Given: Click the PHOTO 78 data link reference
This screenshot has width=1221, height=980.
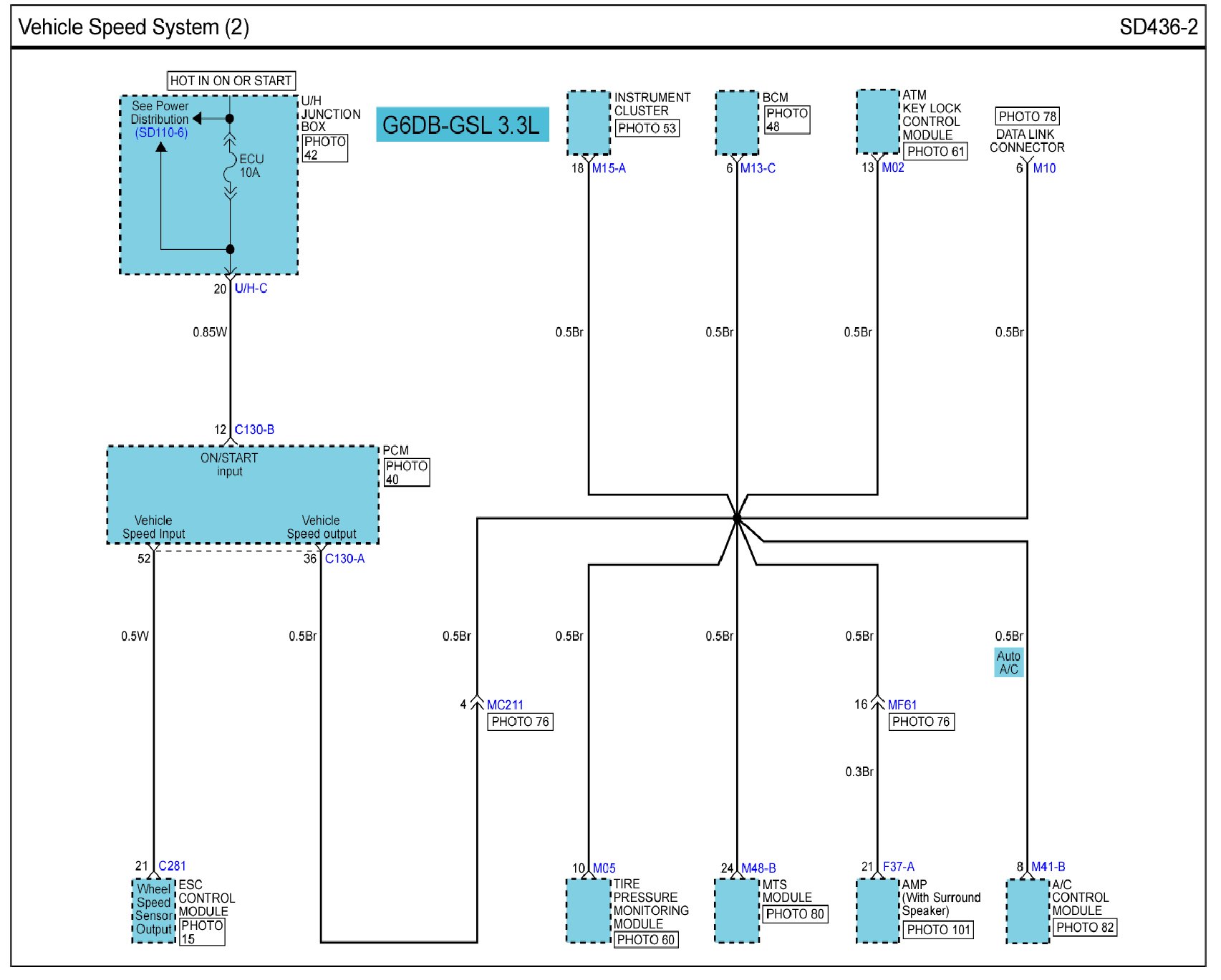Looking at the screenshot, I should (1027, 116).
